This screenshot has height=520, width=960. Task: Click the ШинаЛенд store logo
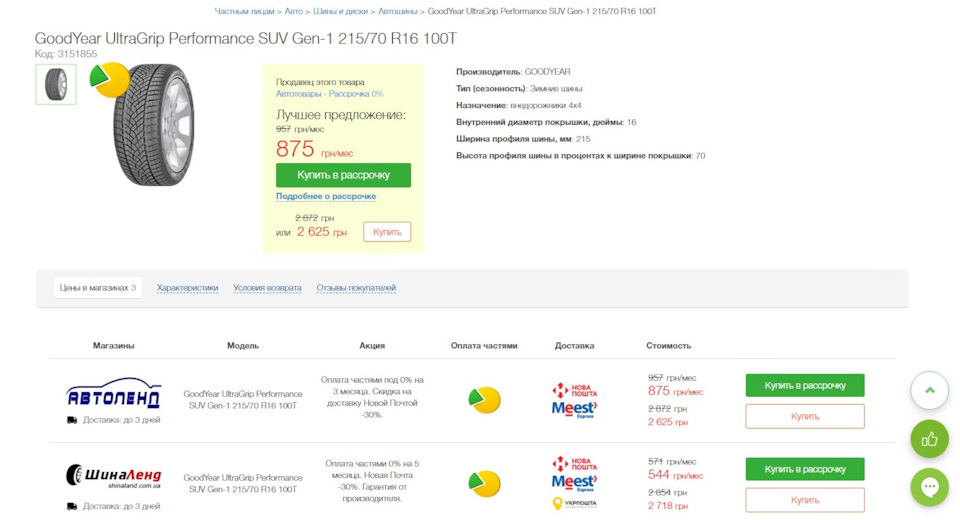[x=113, y=476]
